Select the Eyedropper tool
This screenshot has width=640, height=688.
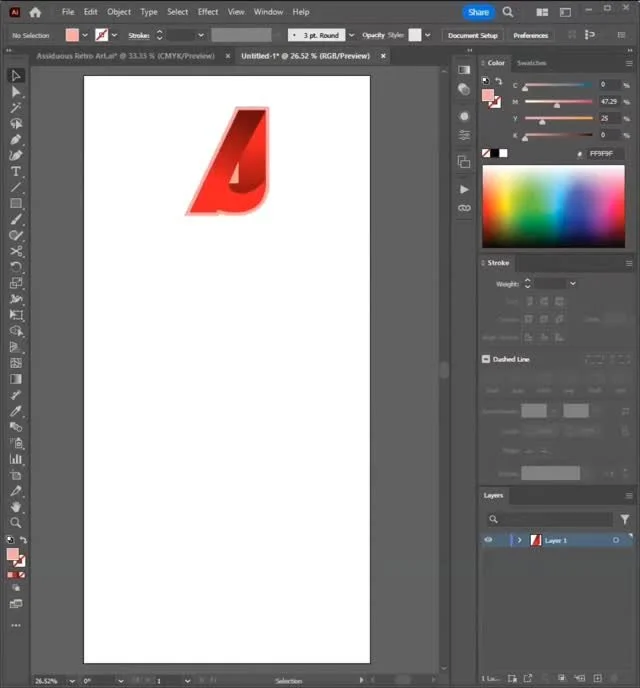pos(16,411)
